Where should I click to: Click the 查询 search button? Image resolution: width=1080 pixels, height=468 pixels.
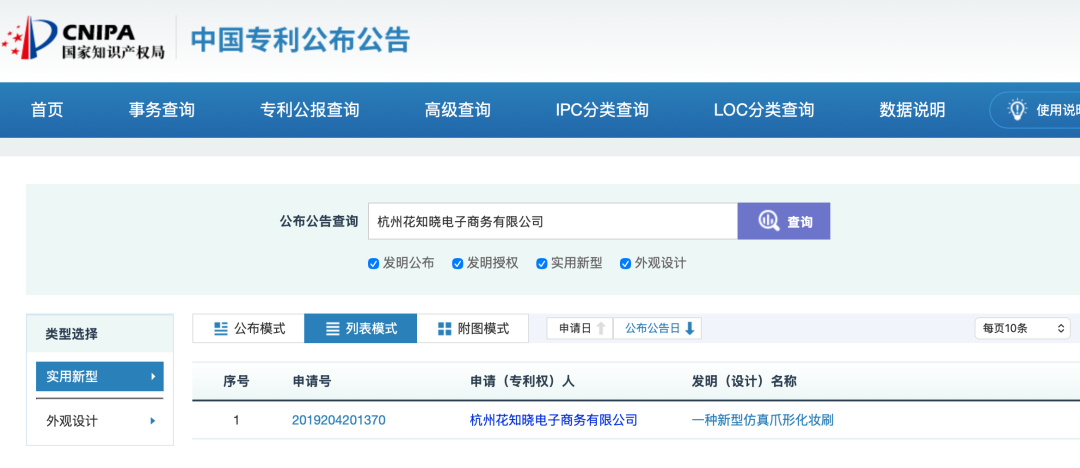tap(784, 221)
